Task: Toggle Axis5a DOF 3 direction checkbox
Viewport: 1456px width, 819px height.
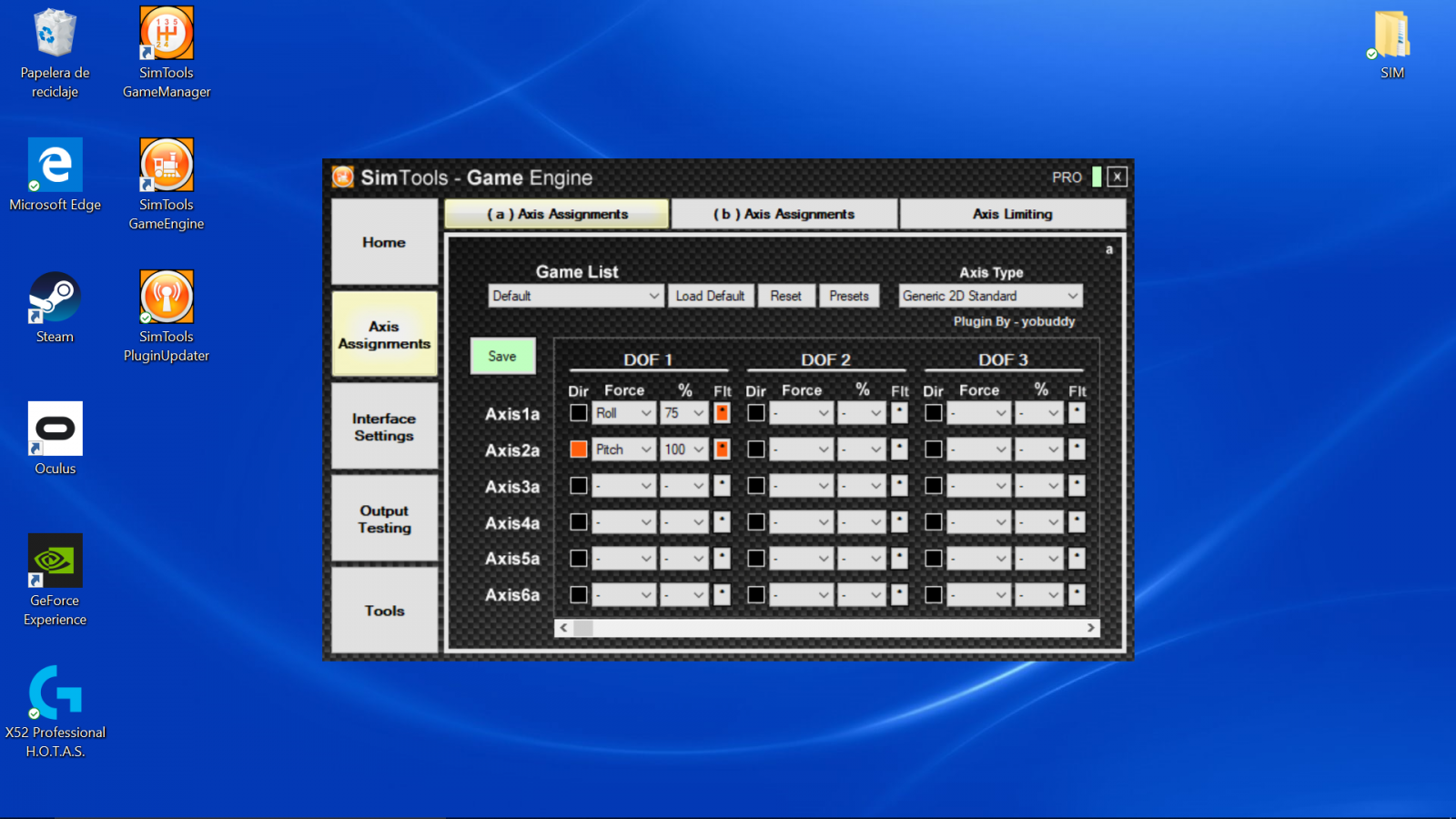Action: (933, 559)
